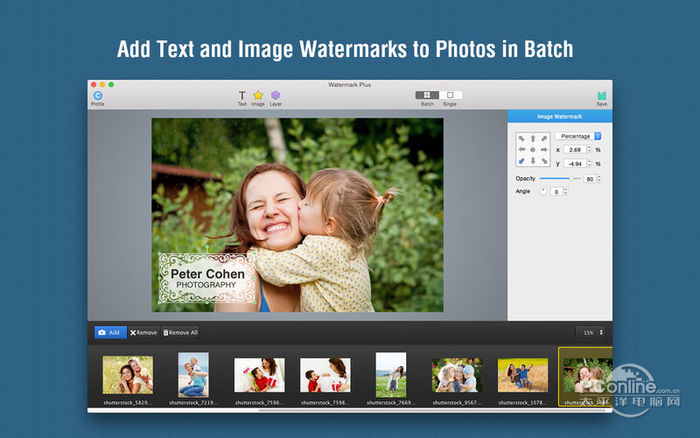Switch to Single mode

pos(450,95)
